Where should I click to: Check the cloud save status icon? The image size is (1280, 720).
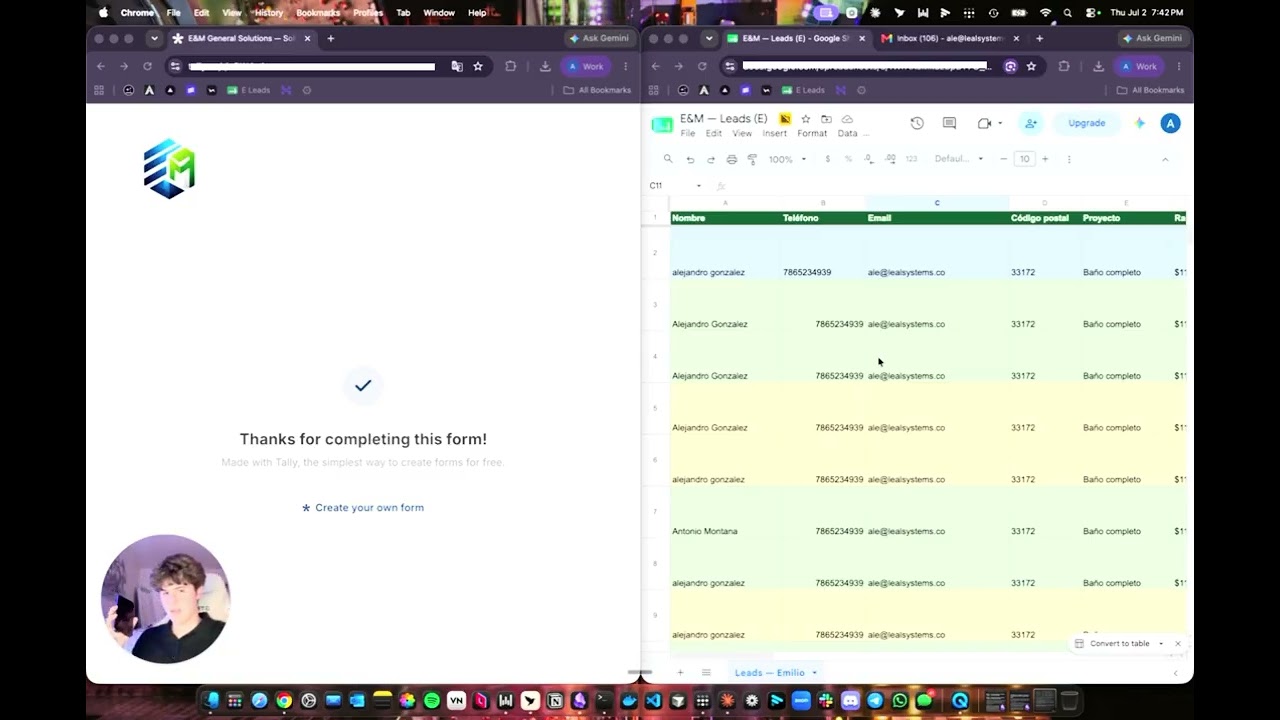tap(847, 119)
